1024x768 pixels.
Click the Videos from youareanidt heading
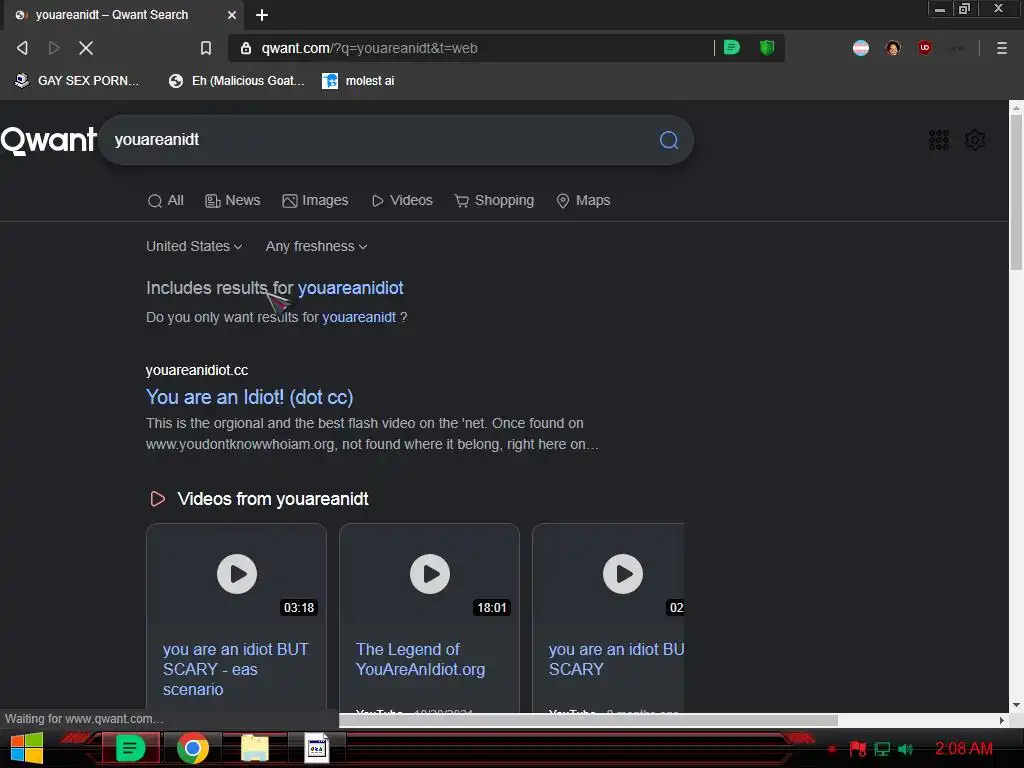[x=273, y=499]
